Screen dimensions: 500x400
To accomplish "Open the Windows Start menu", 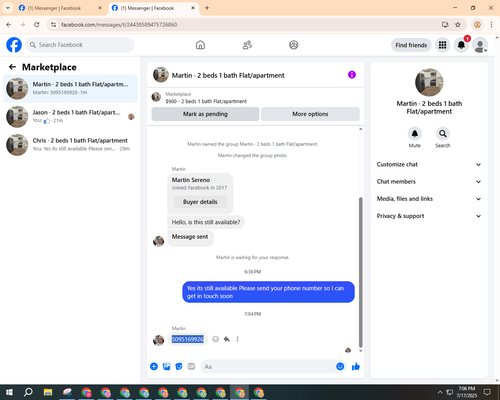I will pos(9,392).
